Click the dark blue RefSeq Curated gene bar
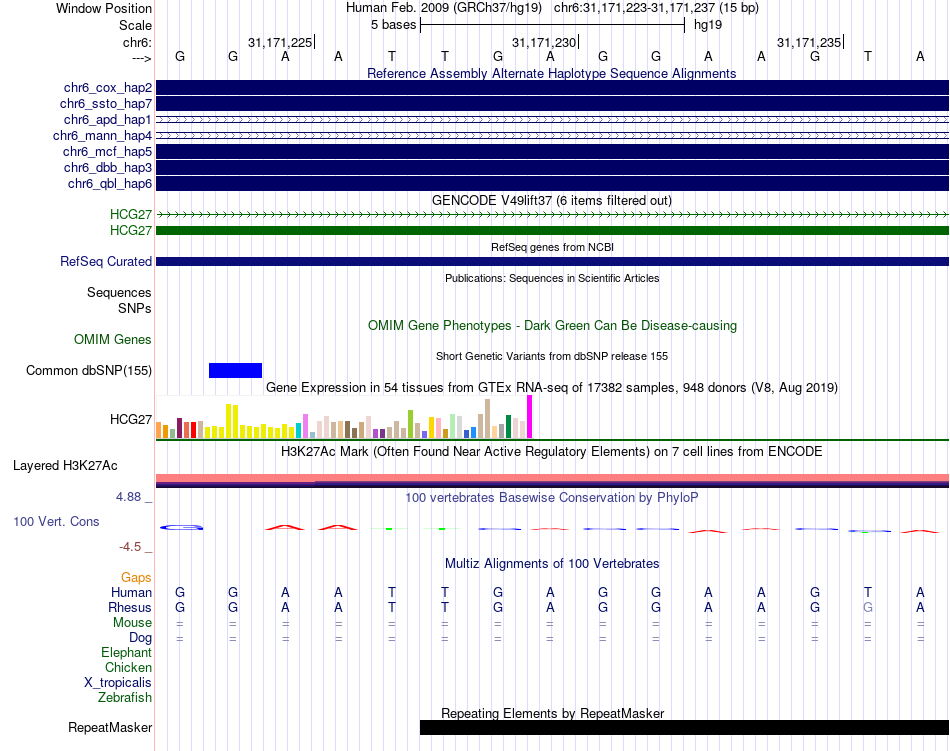Screen dimensions: 950x751 tap(552, 262)
